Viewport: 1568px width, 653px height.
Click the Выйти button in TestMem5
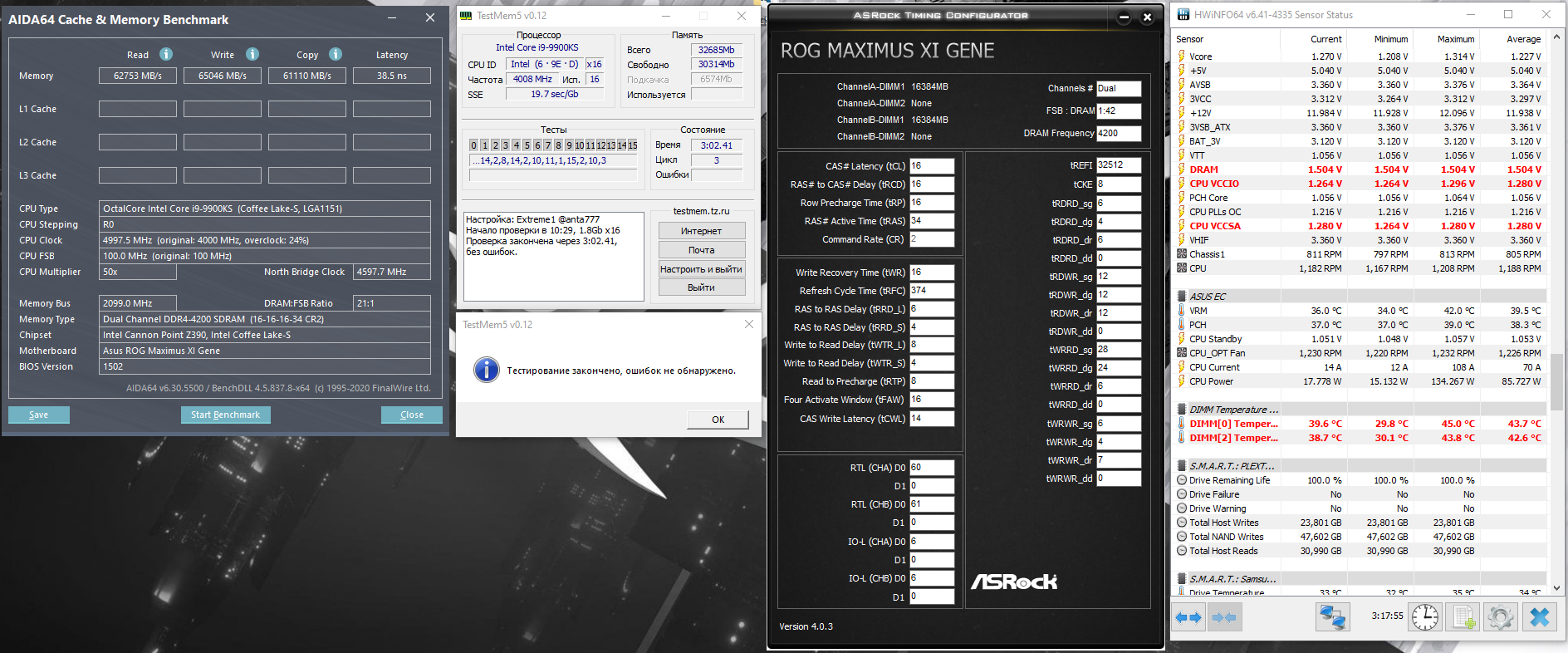702,287
